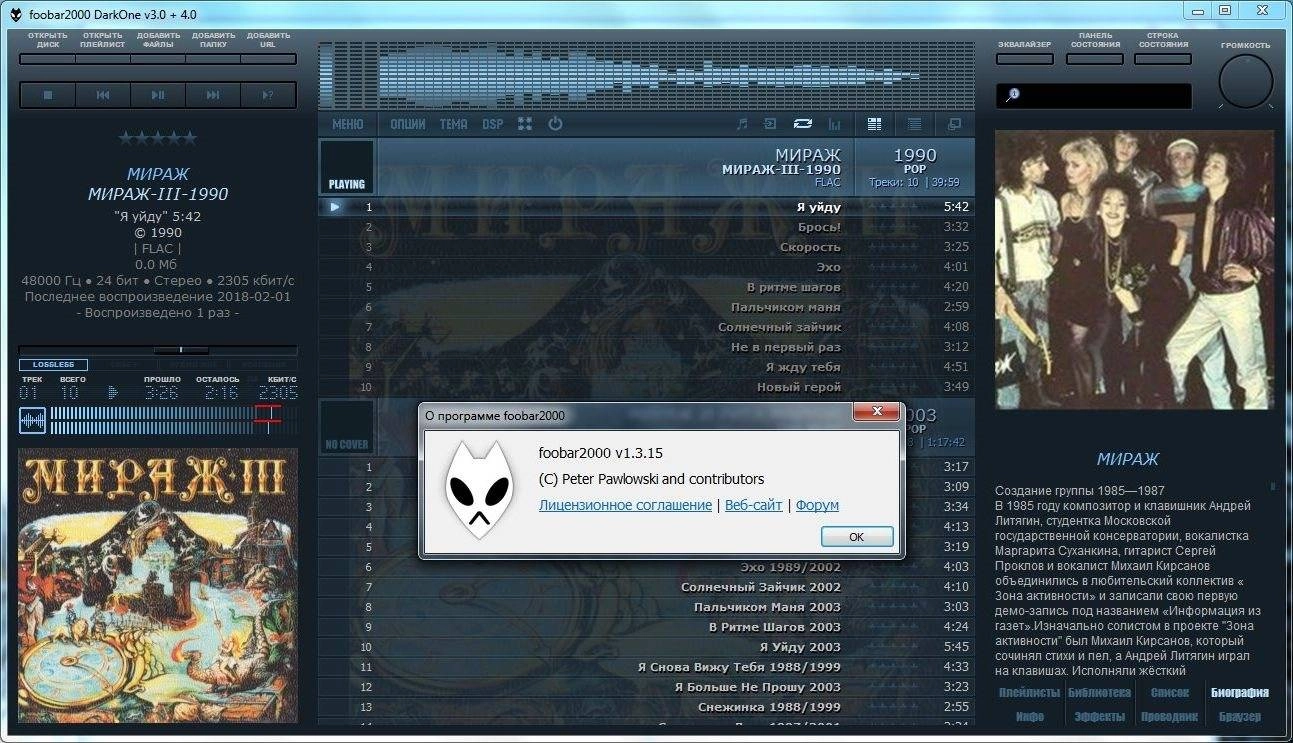Click the search input field
1293x743 pixels.
click(1094, 95)
